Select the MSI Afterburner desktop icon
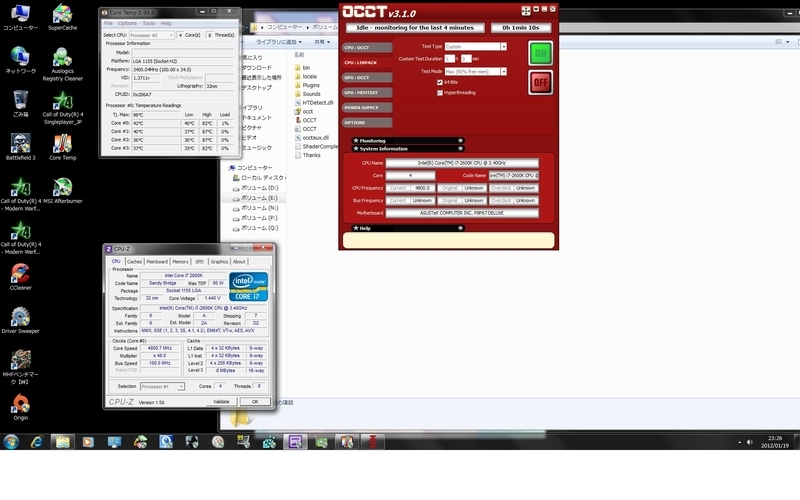Screen dimensions: 800x500 (x=62, y=190)
